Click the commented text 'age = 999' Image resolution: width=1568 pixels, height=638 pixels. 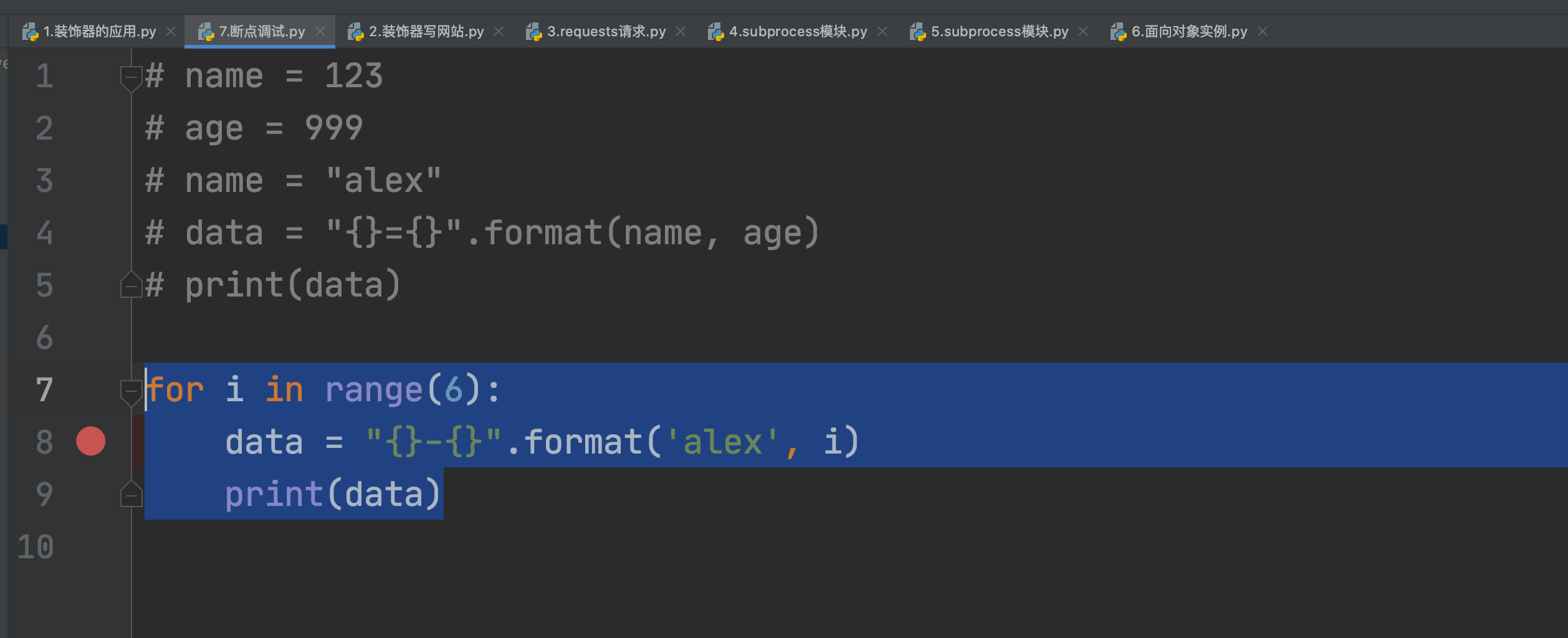[274, 129]
